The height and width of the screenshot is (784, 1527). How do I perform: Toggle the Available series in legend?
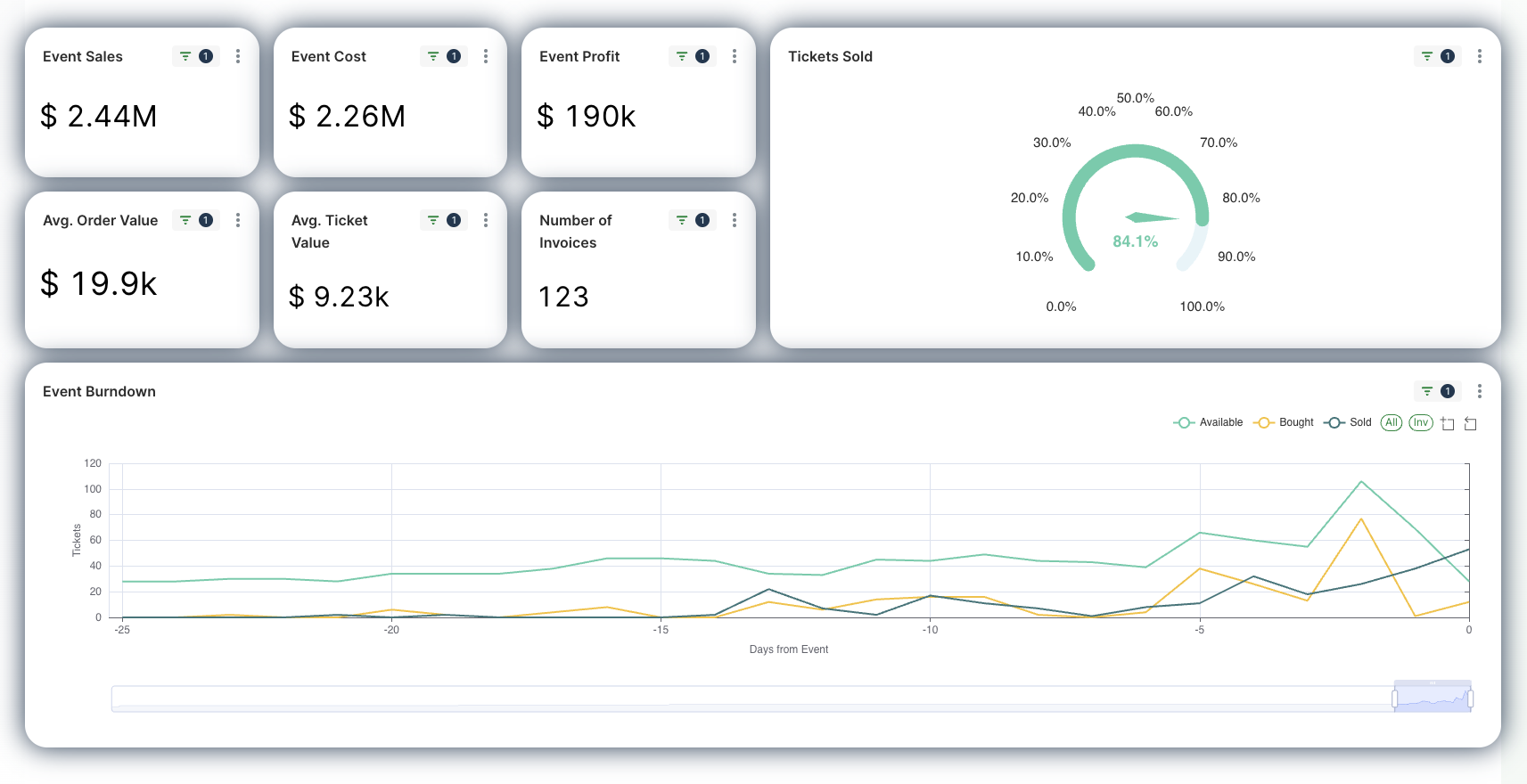tap(1208, 422)
